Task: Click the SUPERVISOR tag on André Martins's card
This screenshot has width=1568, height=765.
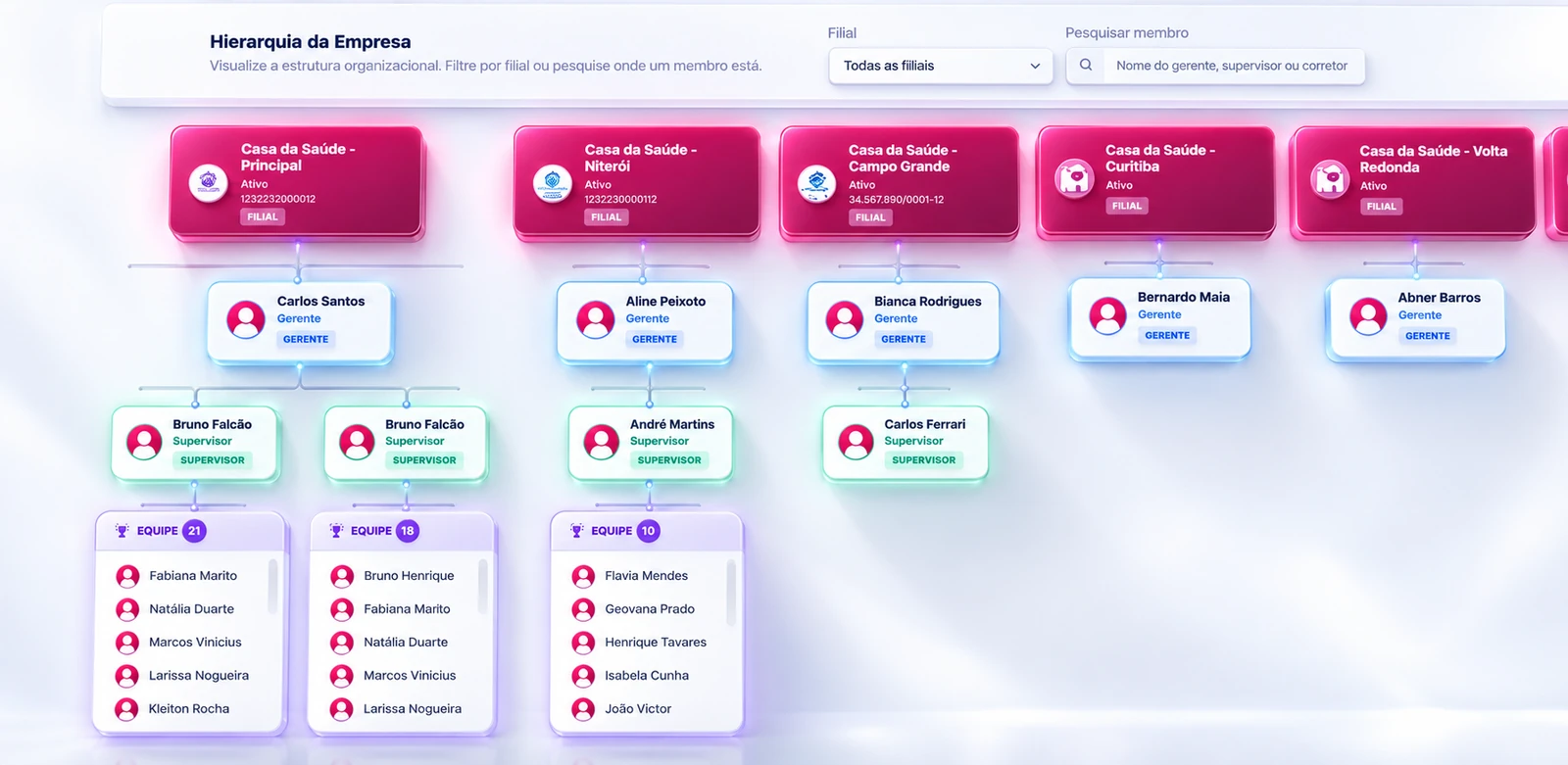Action: 669,460
